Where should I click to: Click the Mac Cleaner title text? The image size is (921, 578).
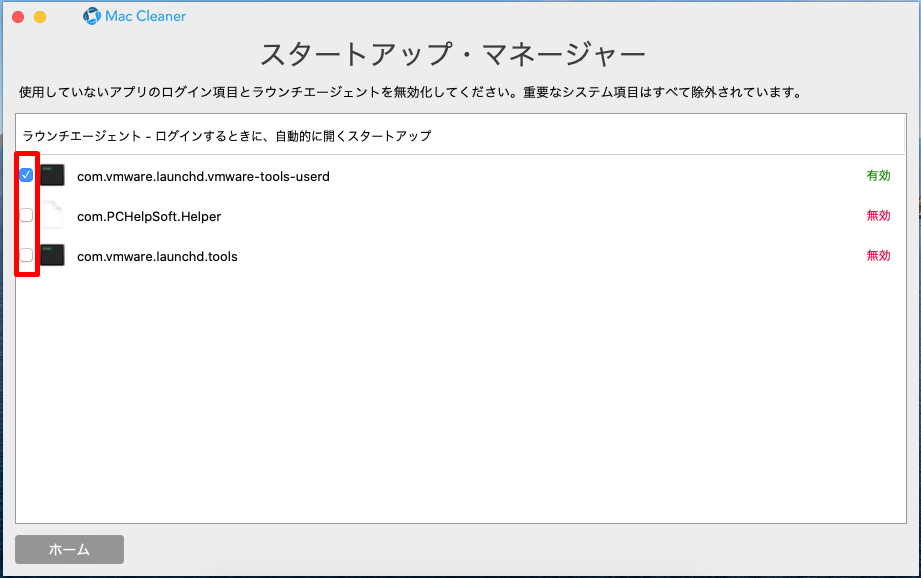pos(146,16)
